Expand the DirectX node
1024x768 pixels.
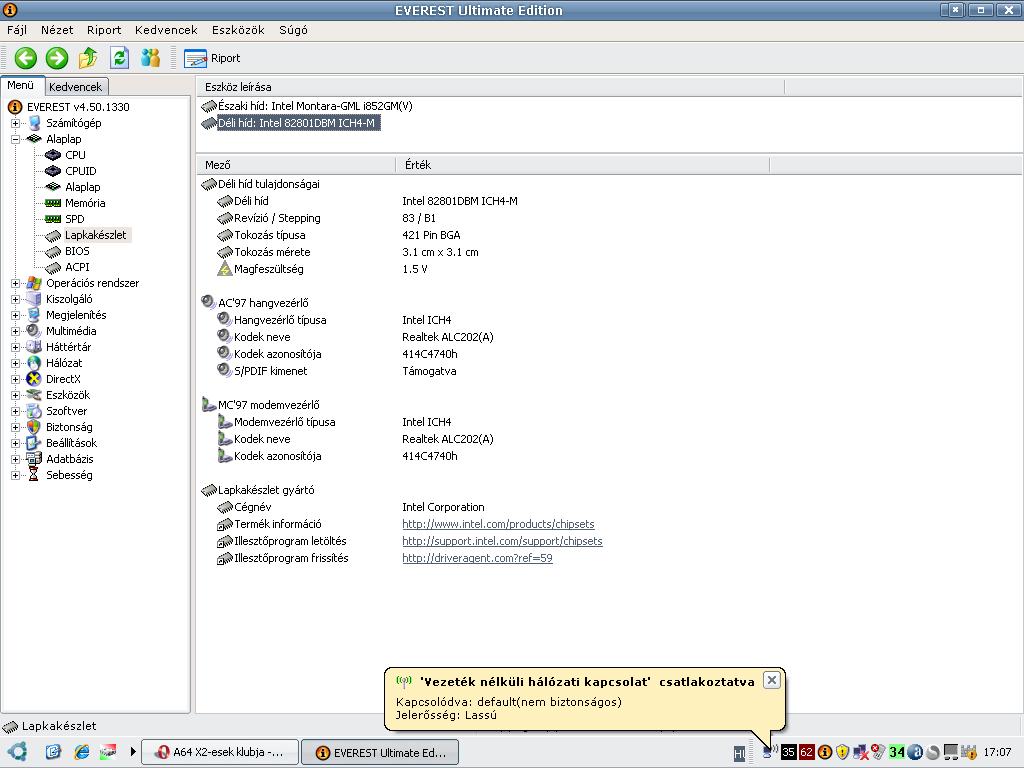(x=15, y=379)
